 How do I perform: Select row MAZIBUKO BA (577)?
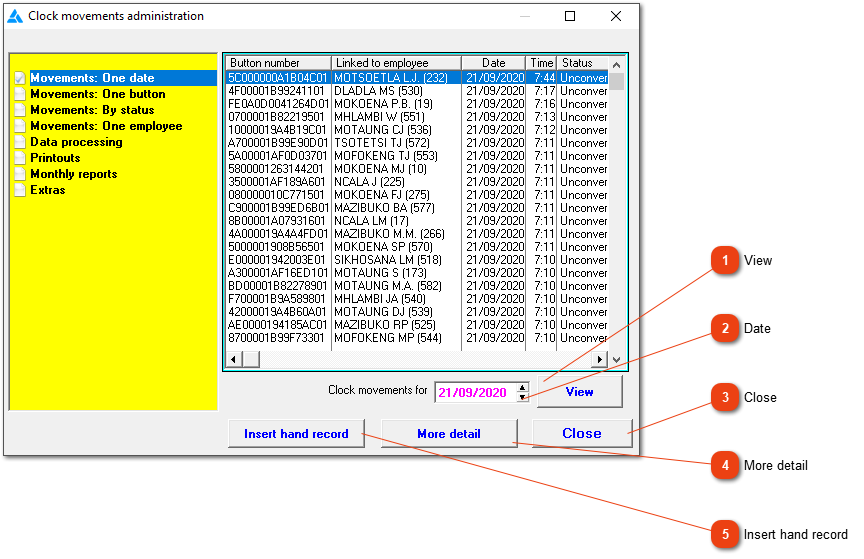pyautogui.click(x=417, y=208)
